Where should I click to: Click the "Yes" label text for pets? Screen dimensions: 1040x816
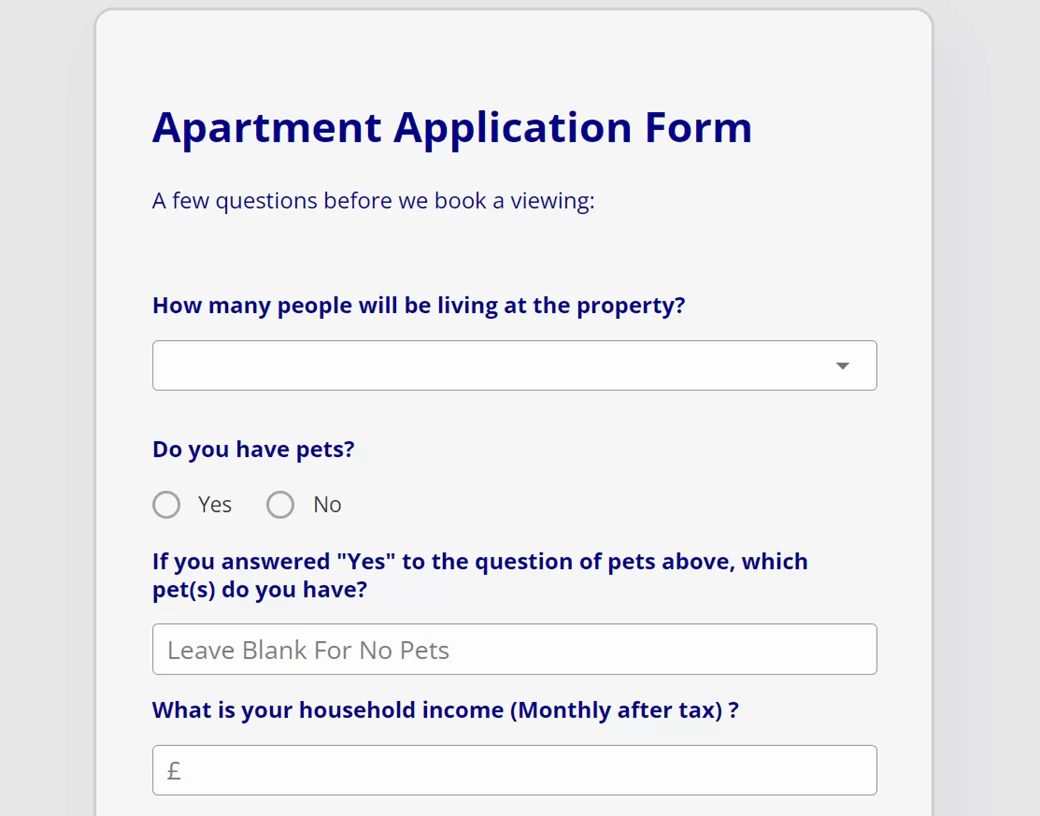click(x=215, y=505)
